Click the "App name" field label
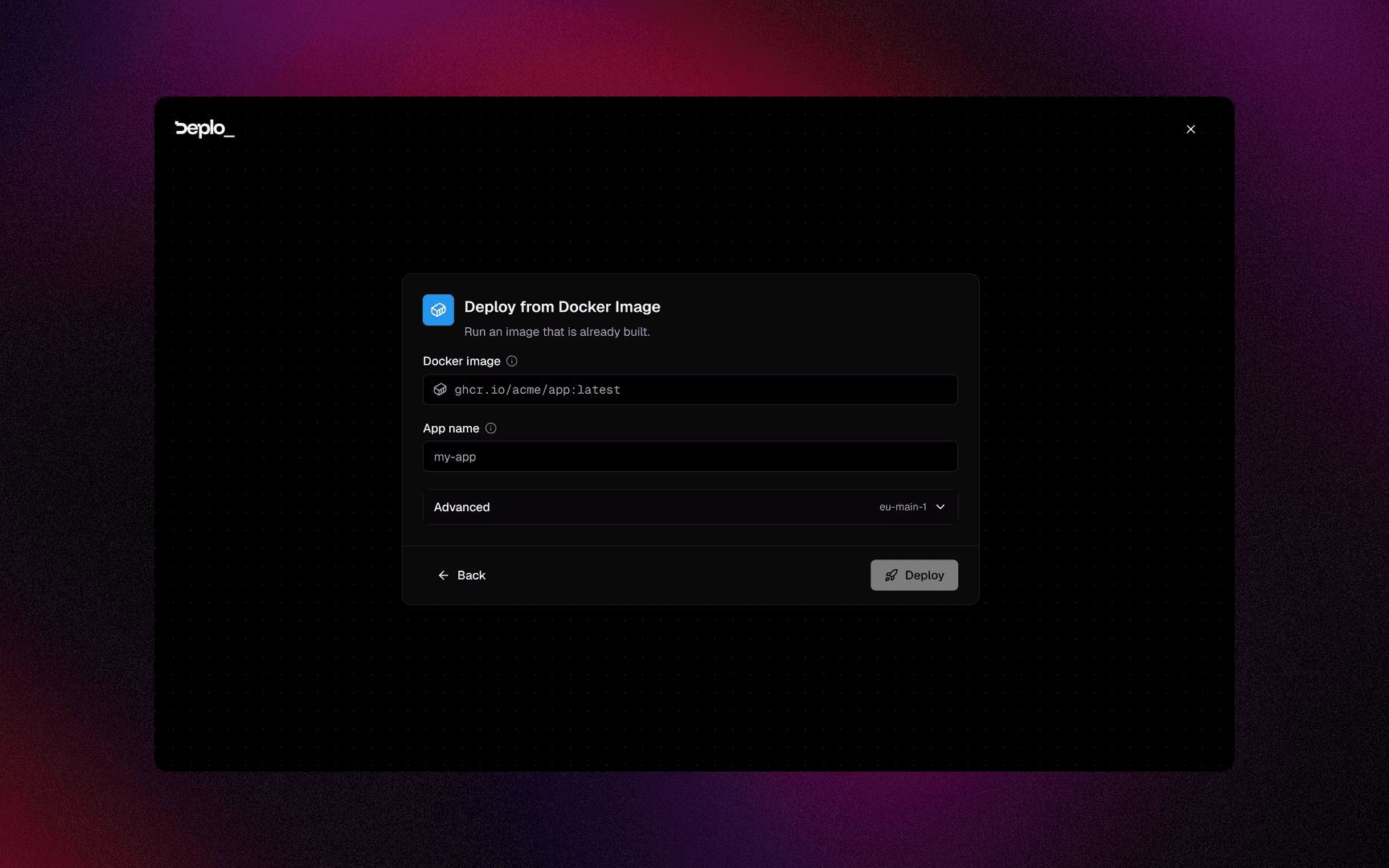 pyautogui.click(x=451, y=428)
